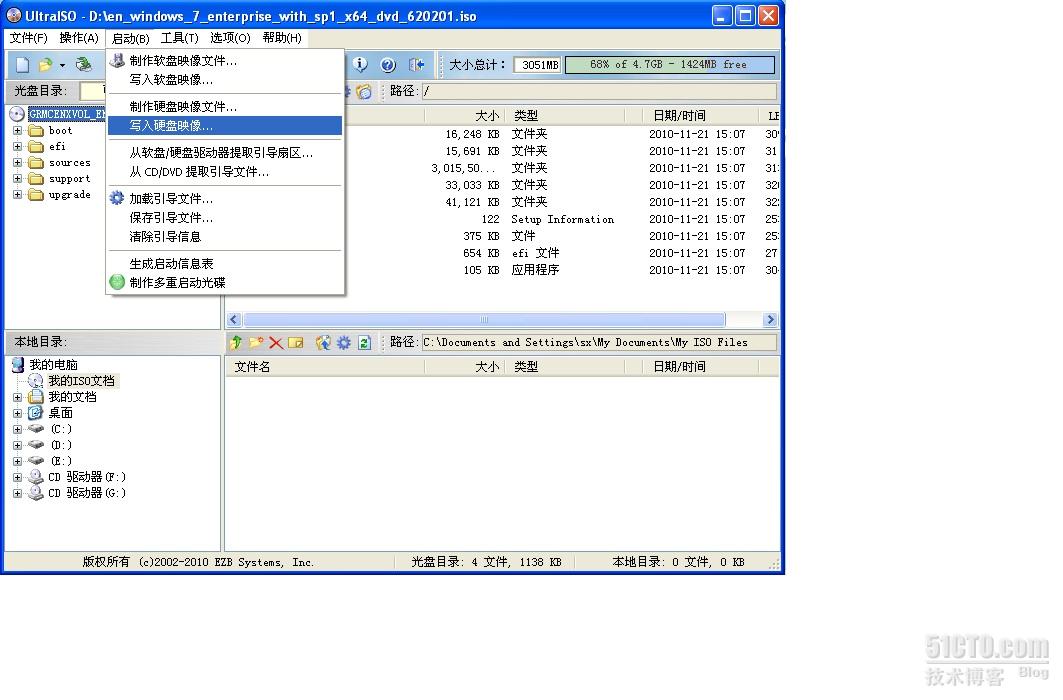Choose 制作多重启动光碟 menu entry

(x=225, y=283)
